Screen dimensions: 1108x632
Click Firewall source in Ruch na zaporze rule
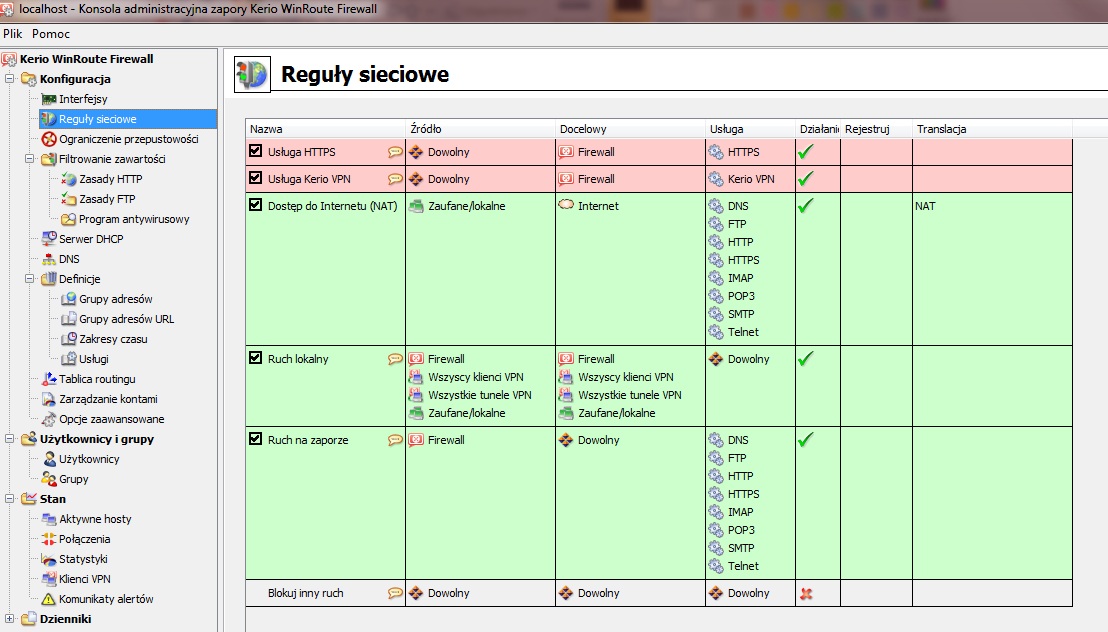point(446,440)
